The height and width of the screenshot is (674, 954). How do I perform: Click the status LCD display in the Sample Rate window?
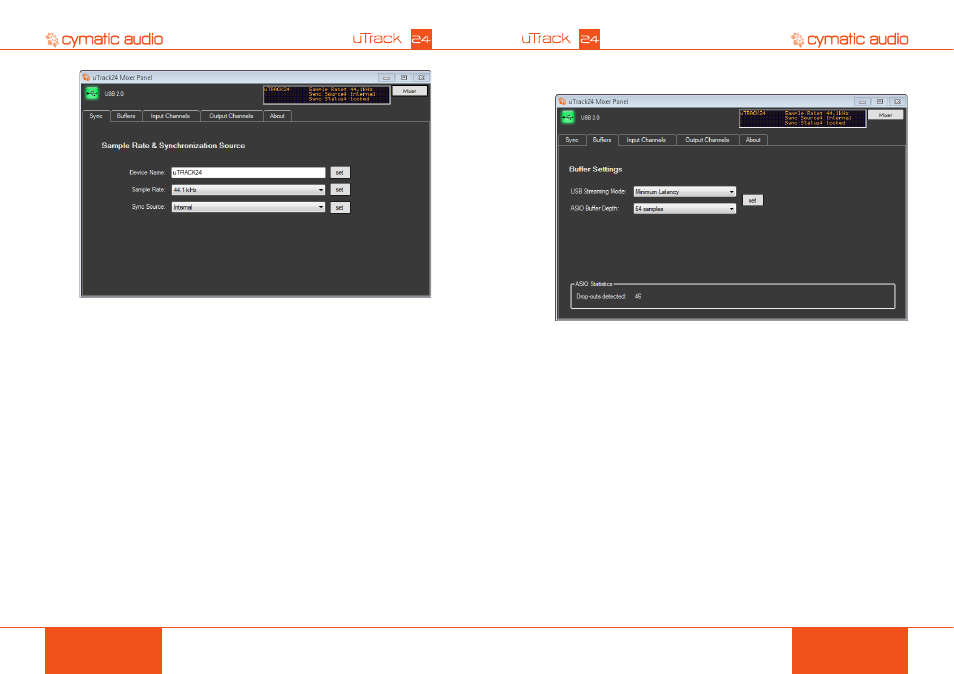(x=327, y=95)
